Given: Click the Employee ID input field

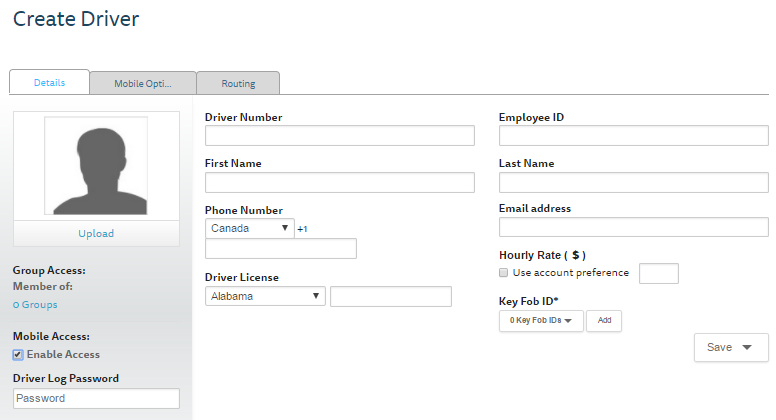Looking at the screenshot, I should coord(633,136).
